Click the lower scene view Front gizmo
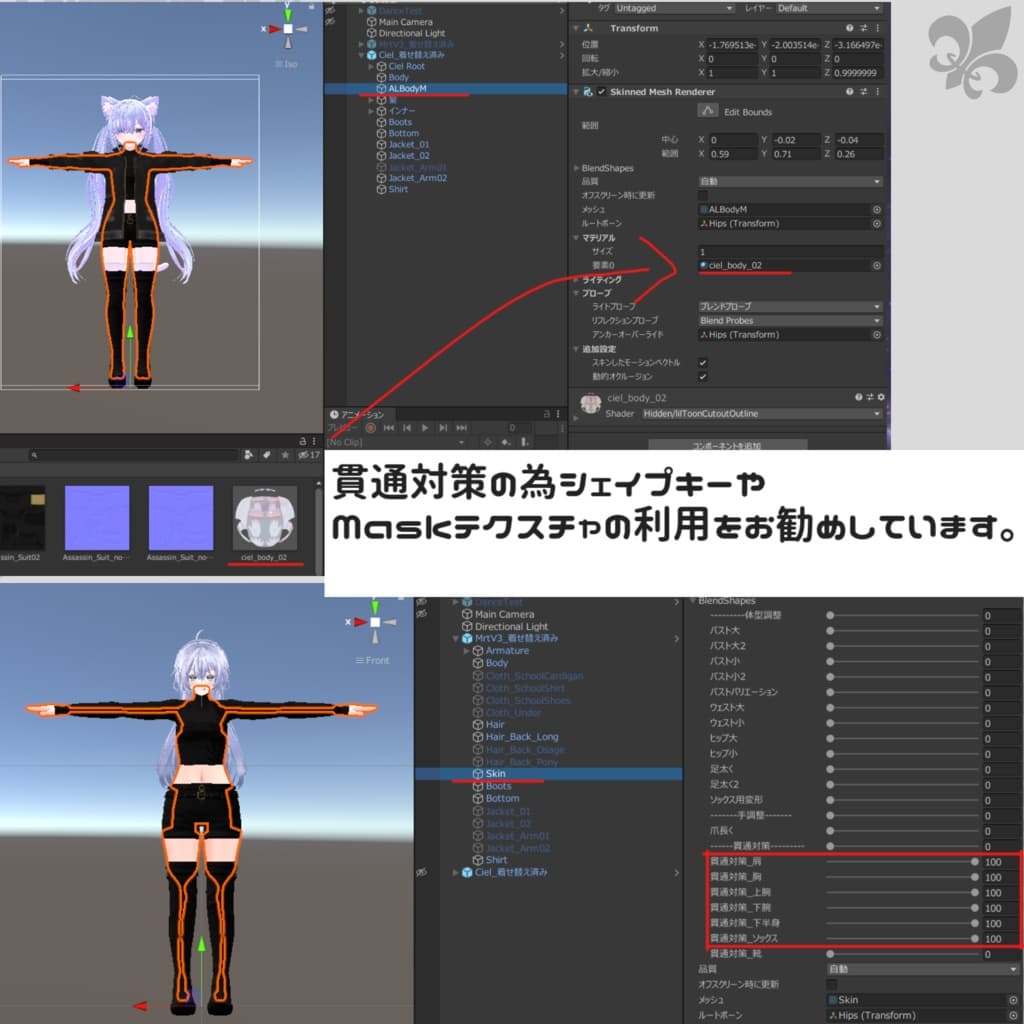This screenshot has width=1024, height=1024. pyautogui.click(x=375, y=622)
